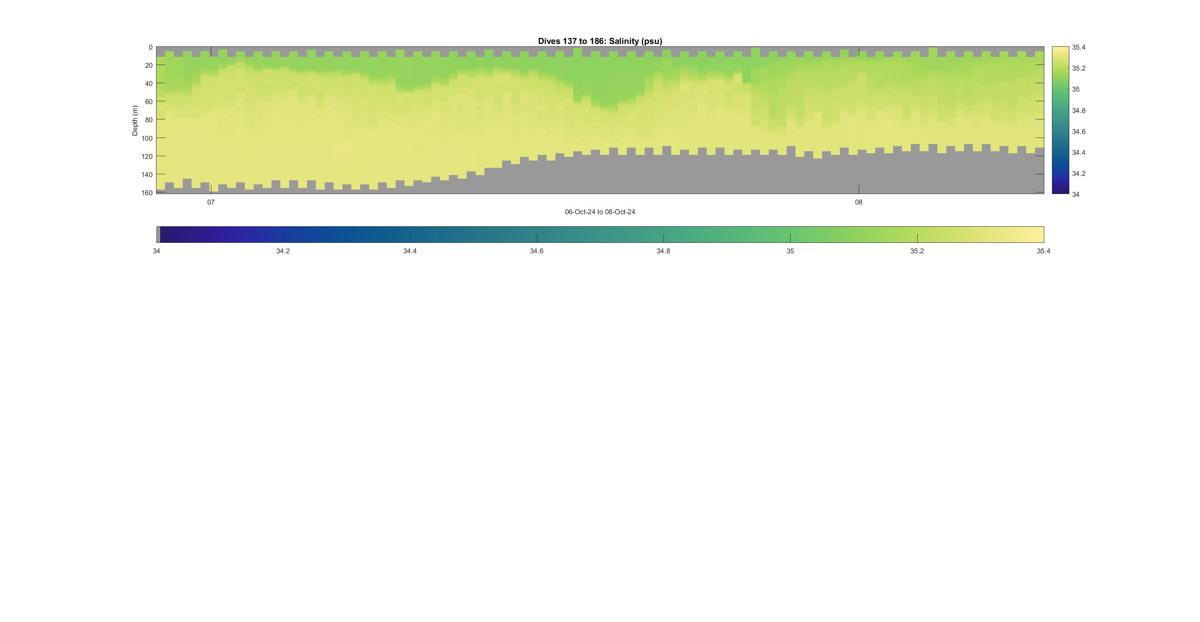This screenshot has width=1200, height=622.
Task: Select the "08" x-axis date tick label
Action: tap(858, 202)
